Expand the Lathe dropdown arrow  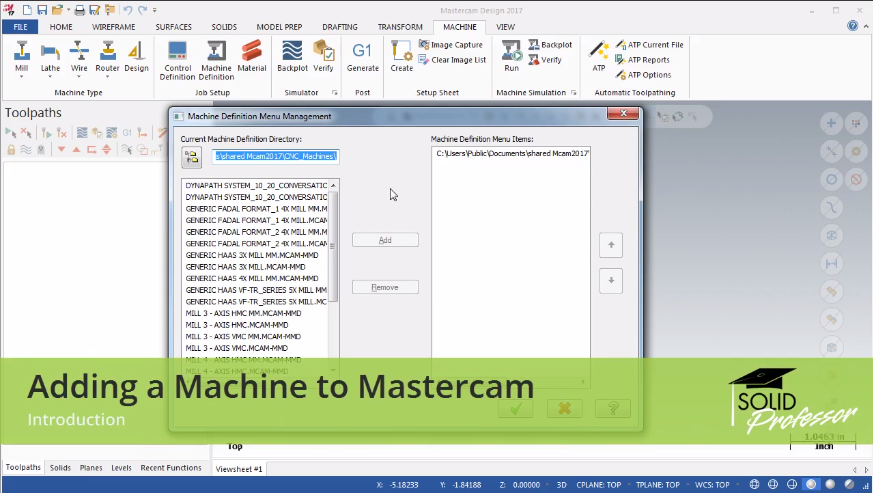pyautogui.click(x=50, y=76)
